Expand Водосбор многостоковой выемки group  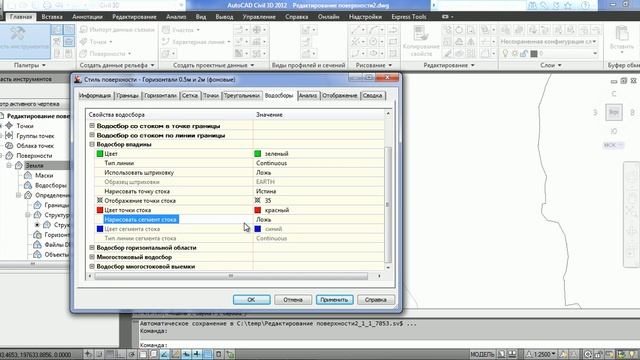point(92,267)
